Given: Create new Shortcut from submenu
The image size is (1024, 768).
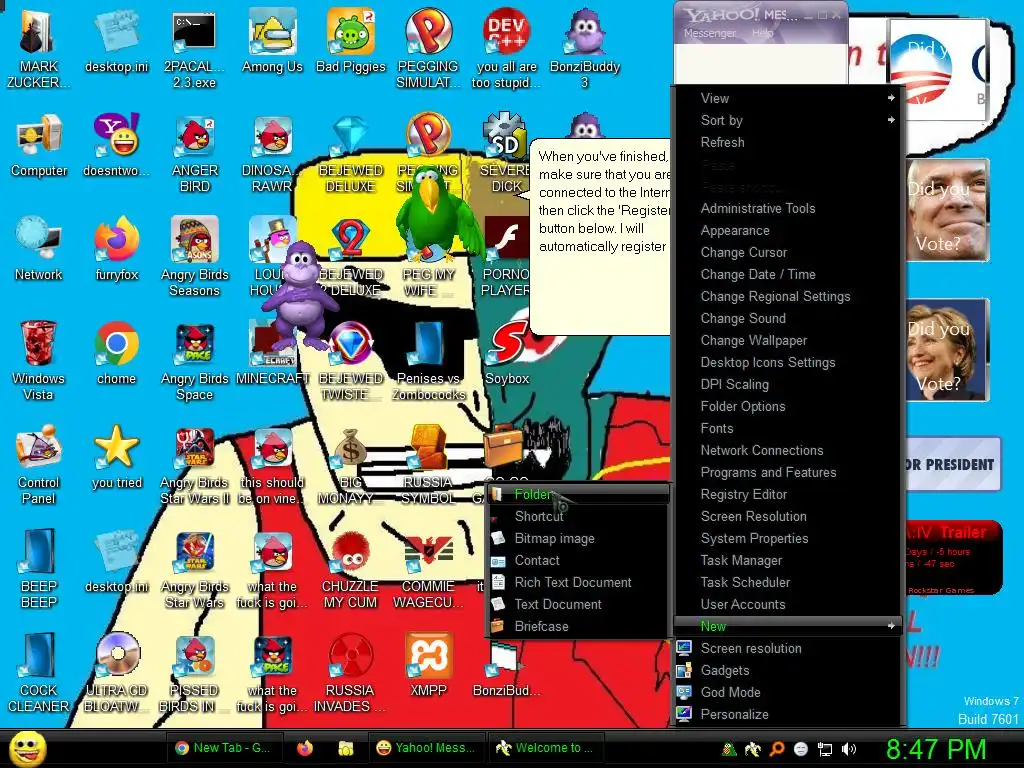Looking at the screenshot, I should [579, 517].
